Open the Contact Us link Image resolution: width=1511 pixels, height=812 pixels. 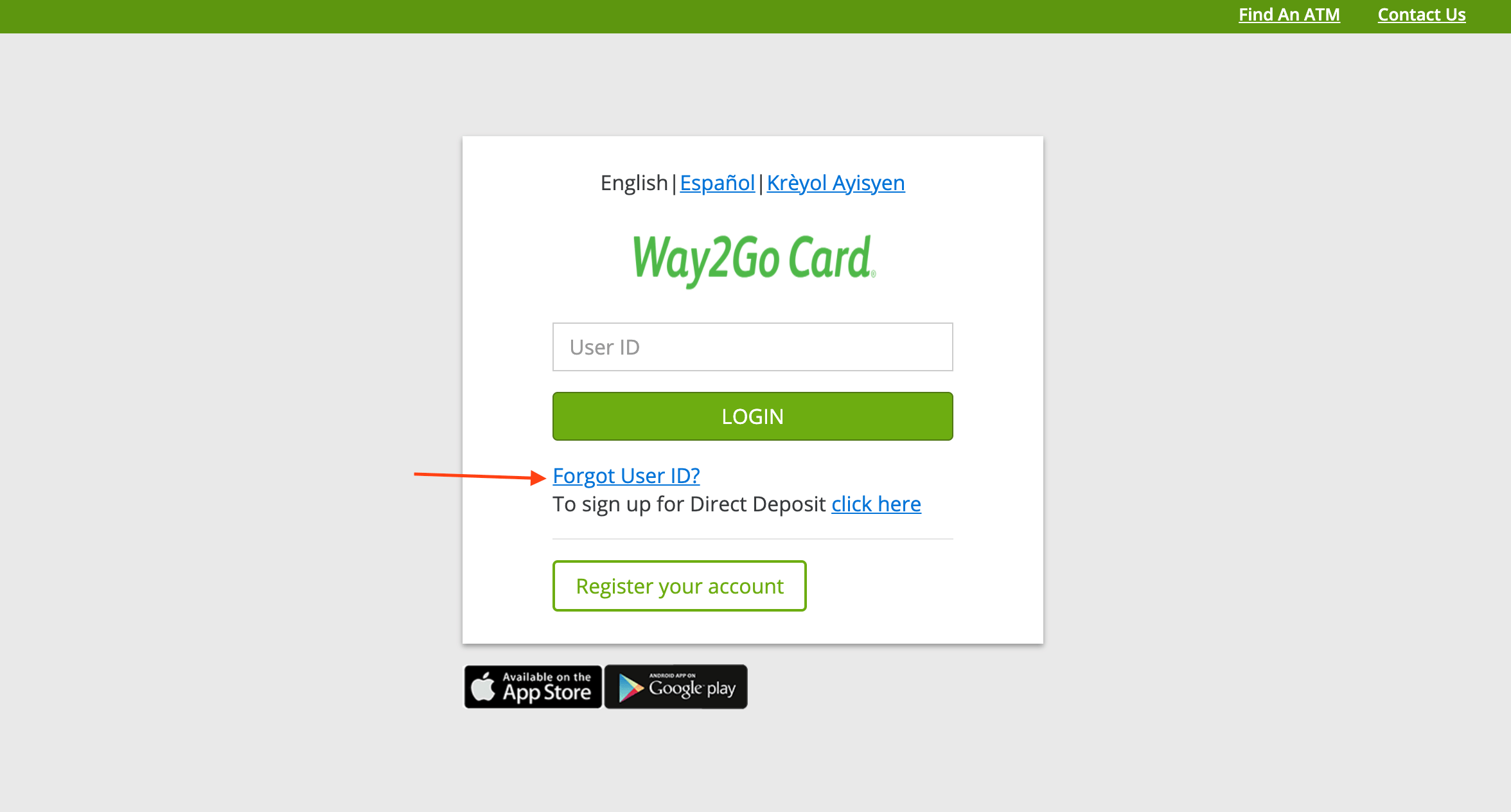(x=1422, y=15)
